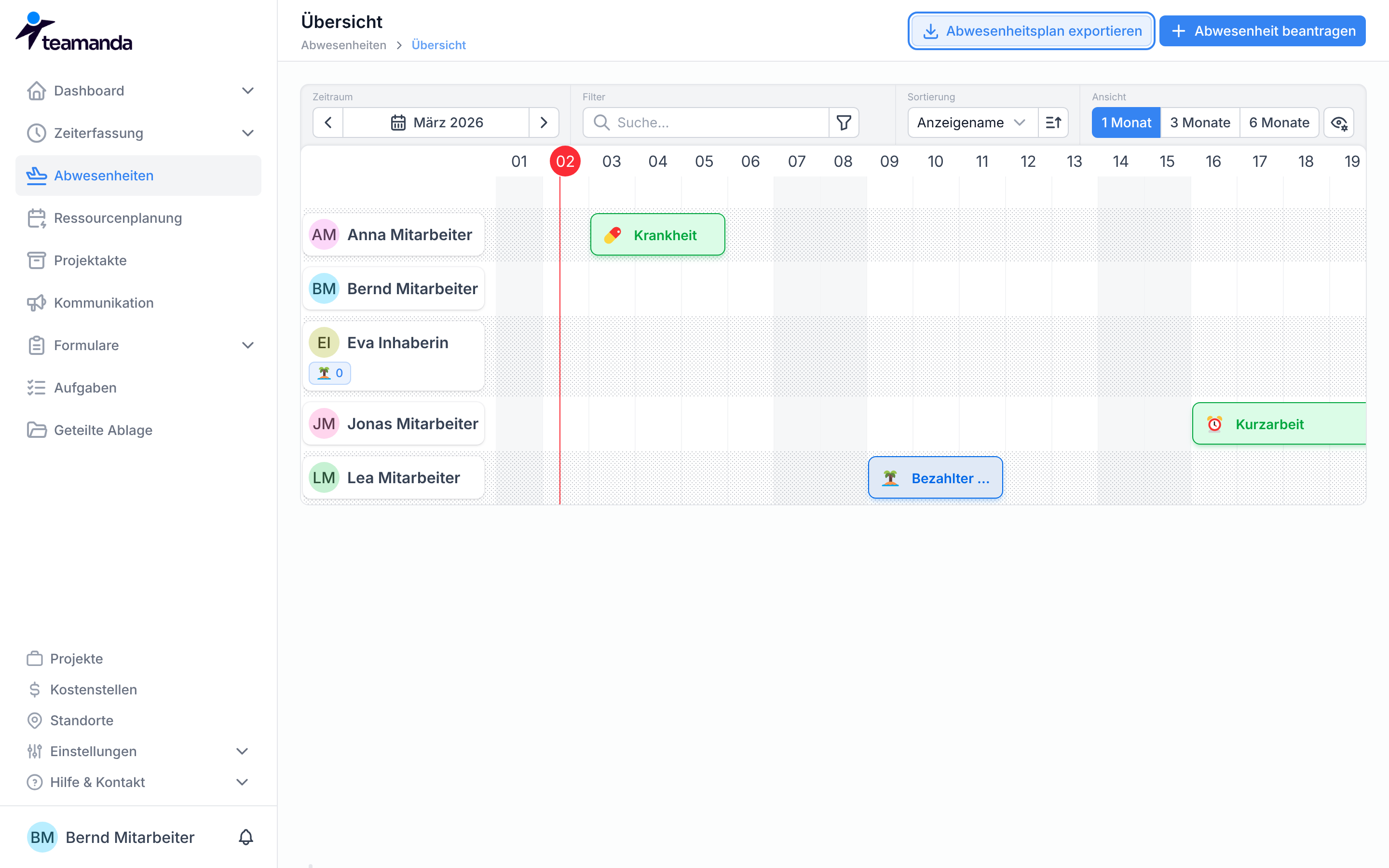Open the filter funnel icon

[844, 123]
